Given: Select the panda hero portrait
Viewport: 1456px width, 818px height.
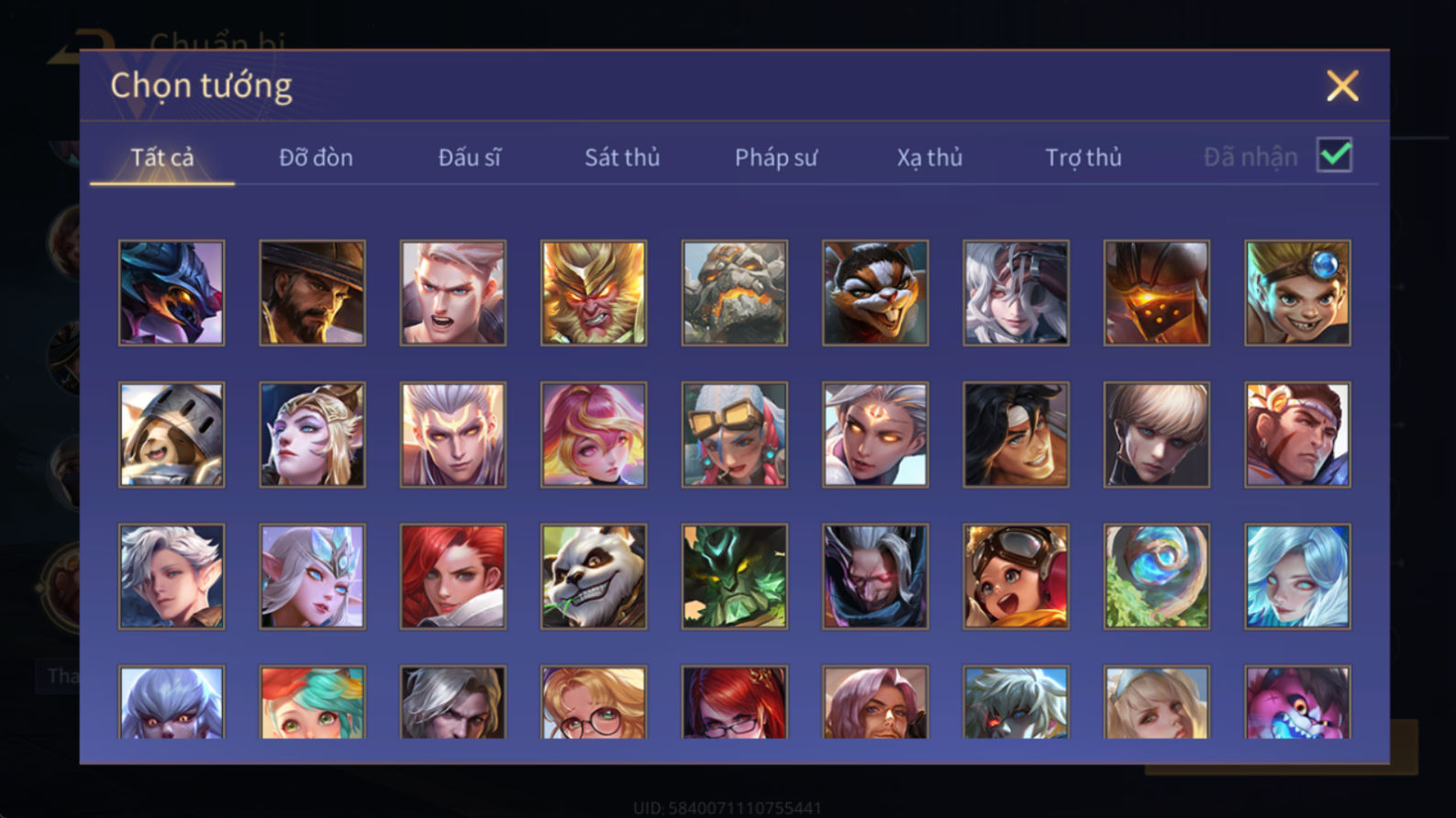Looking at the screenshot, I should (594, 576).
